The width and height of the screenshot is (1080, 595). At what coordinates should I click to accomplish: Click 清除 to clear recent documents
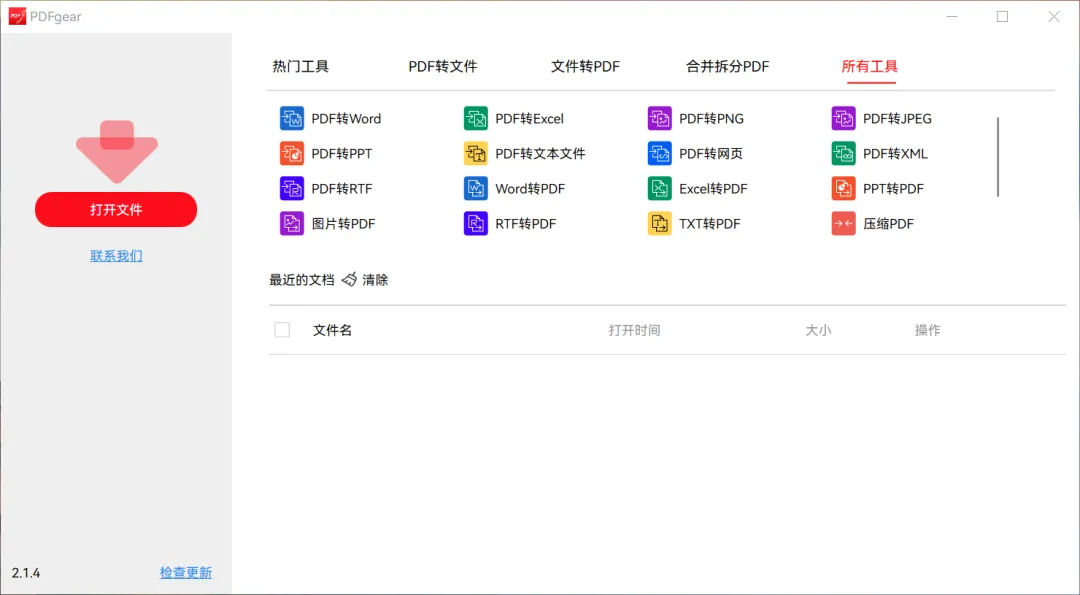pos(375,280)
